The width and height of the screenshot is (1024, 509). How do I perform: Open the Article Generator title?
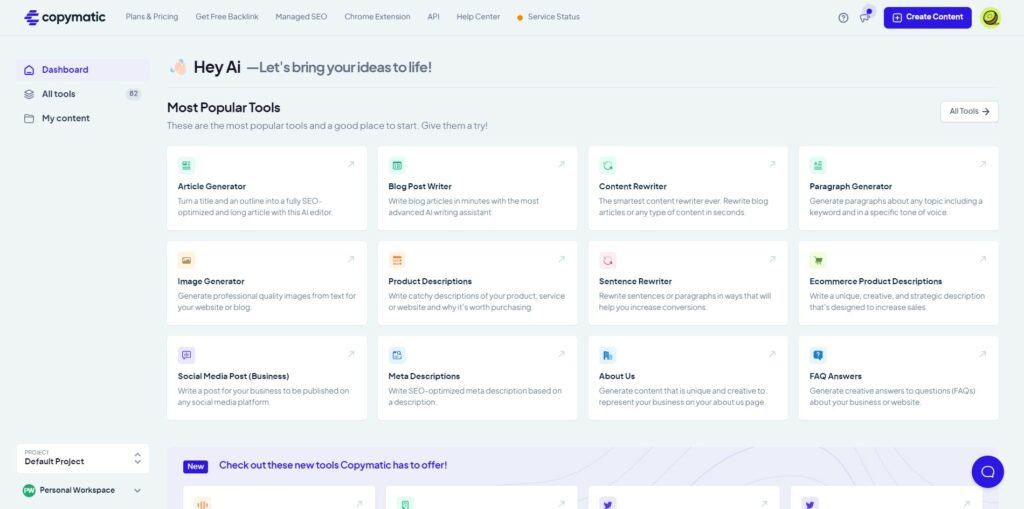(x=212, y=186)
